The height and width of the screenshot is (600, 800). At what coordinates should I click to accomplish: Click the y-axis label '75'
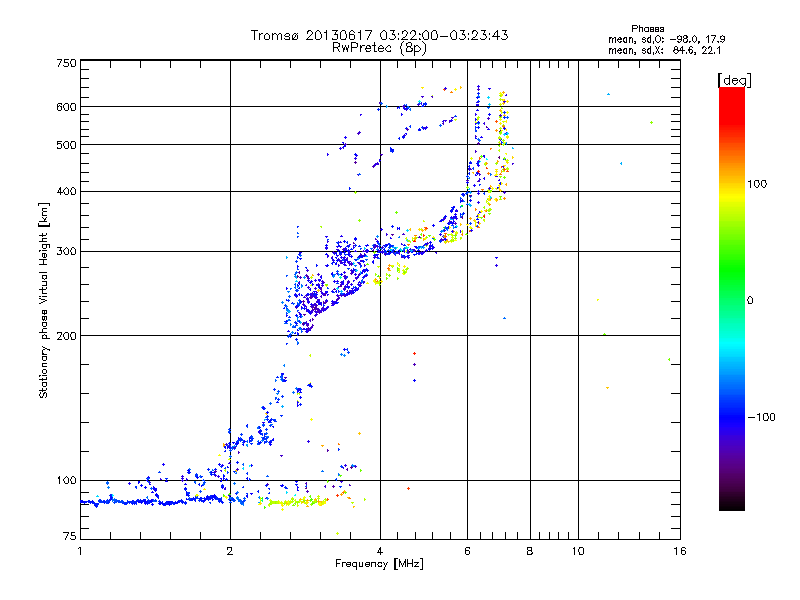pyautogui.click(x=70, y=536)
